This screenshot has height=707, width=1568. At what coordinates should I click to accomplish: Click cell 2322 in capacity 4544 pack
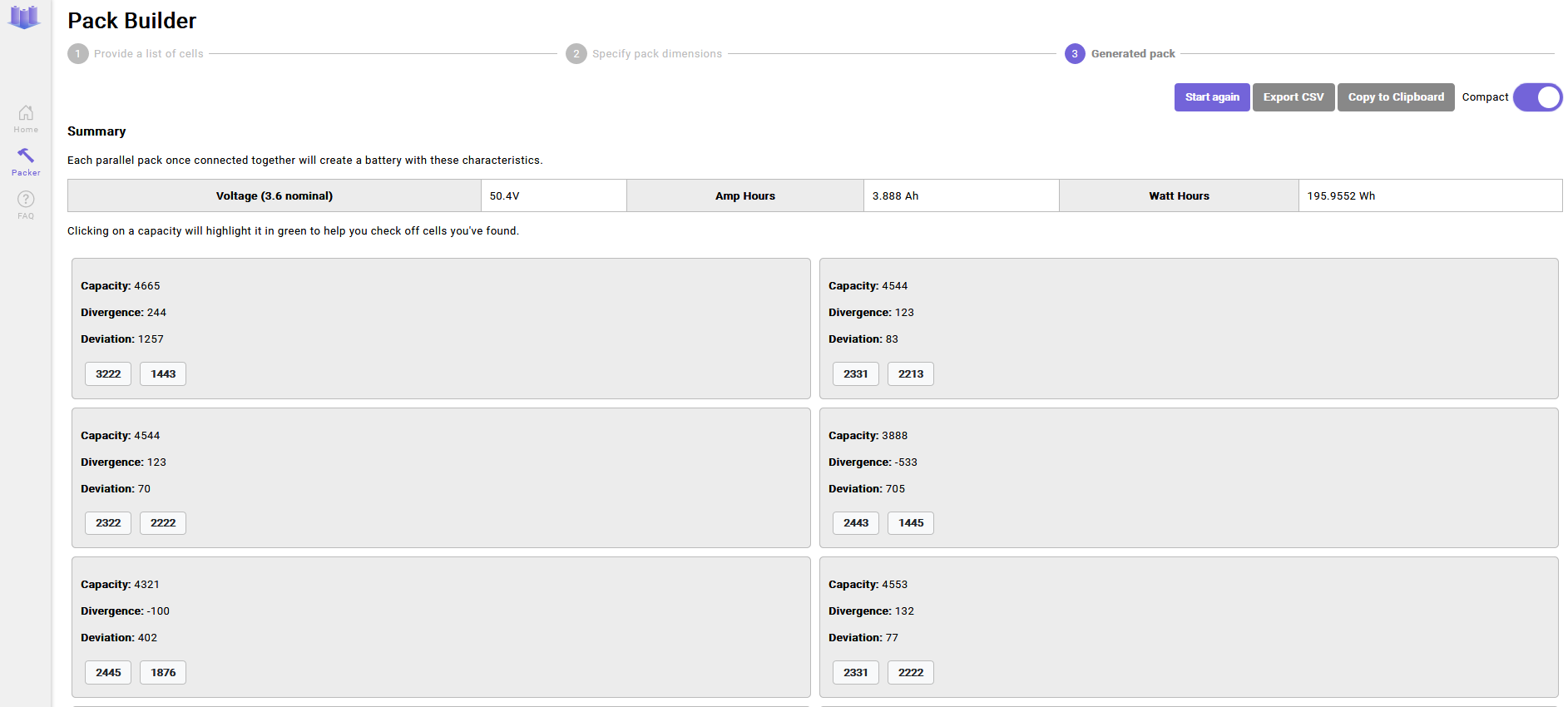point(108,523)
